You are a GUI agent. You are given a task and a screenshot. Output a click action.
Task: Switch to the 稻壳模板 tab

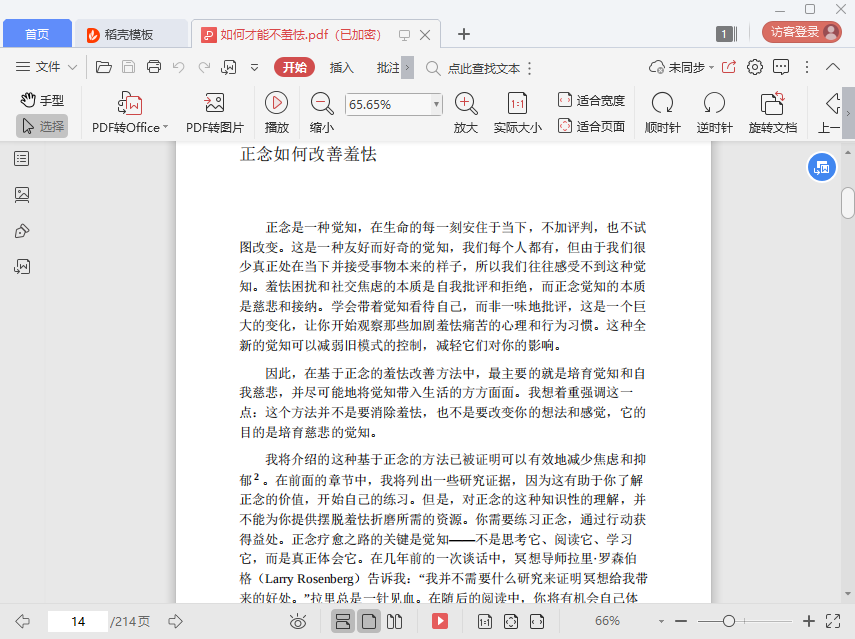tap(130, 34)
